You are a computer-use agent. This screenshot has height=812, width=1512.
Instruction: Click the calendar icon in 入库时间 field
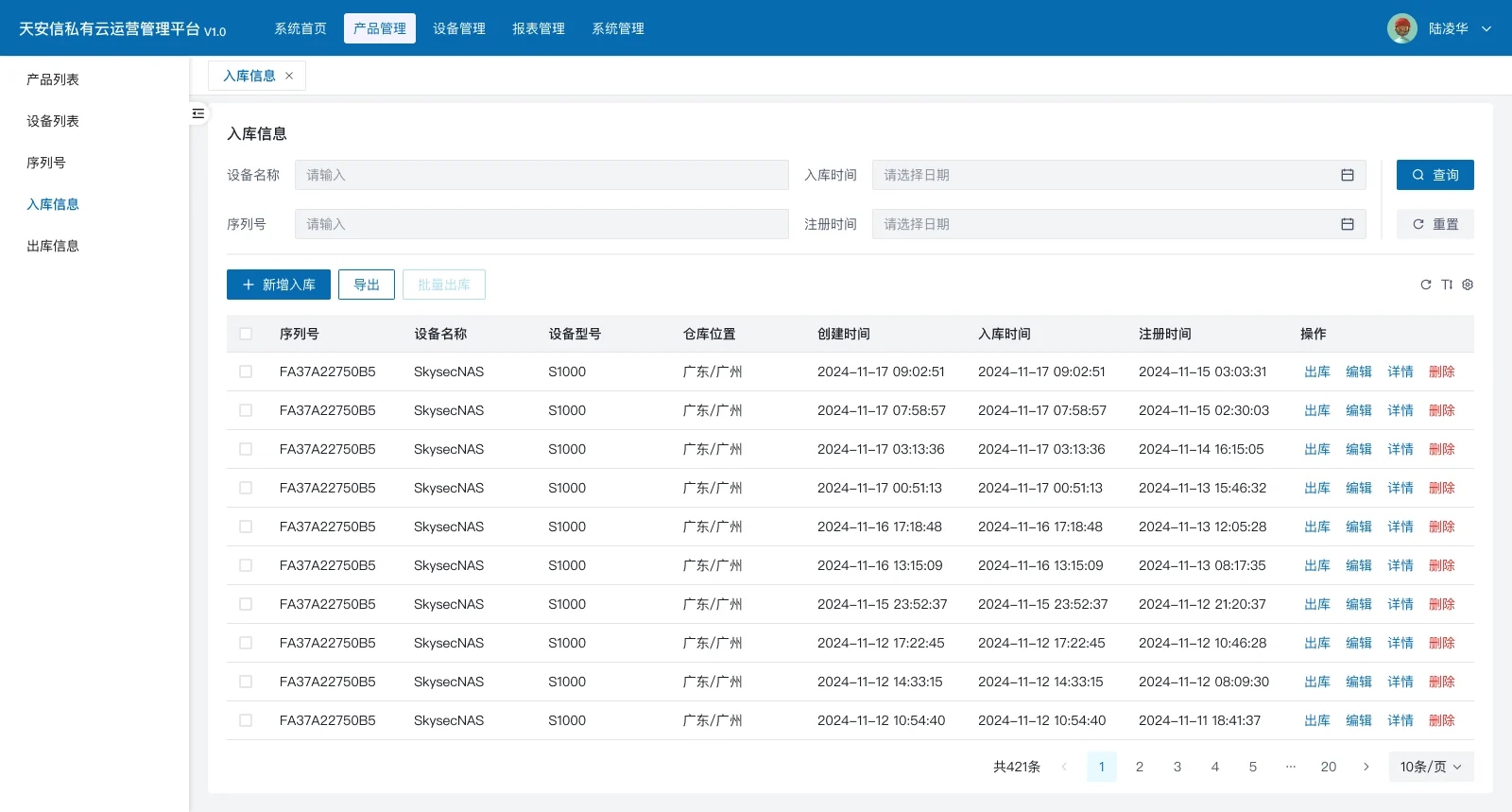pyautogui.click(x=1348, y=175)
